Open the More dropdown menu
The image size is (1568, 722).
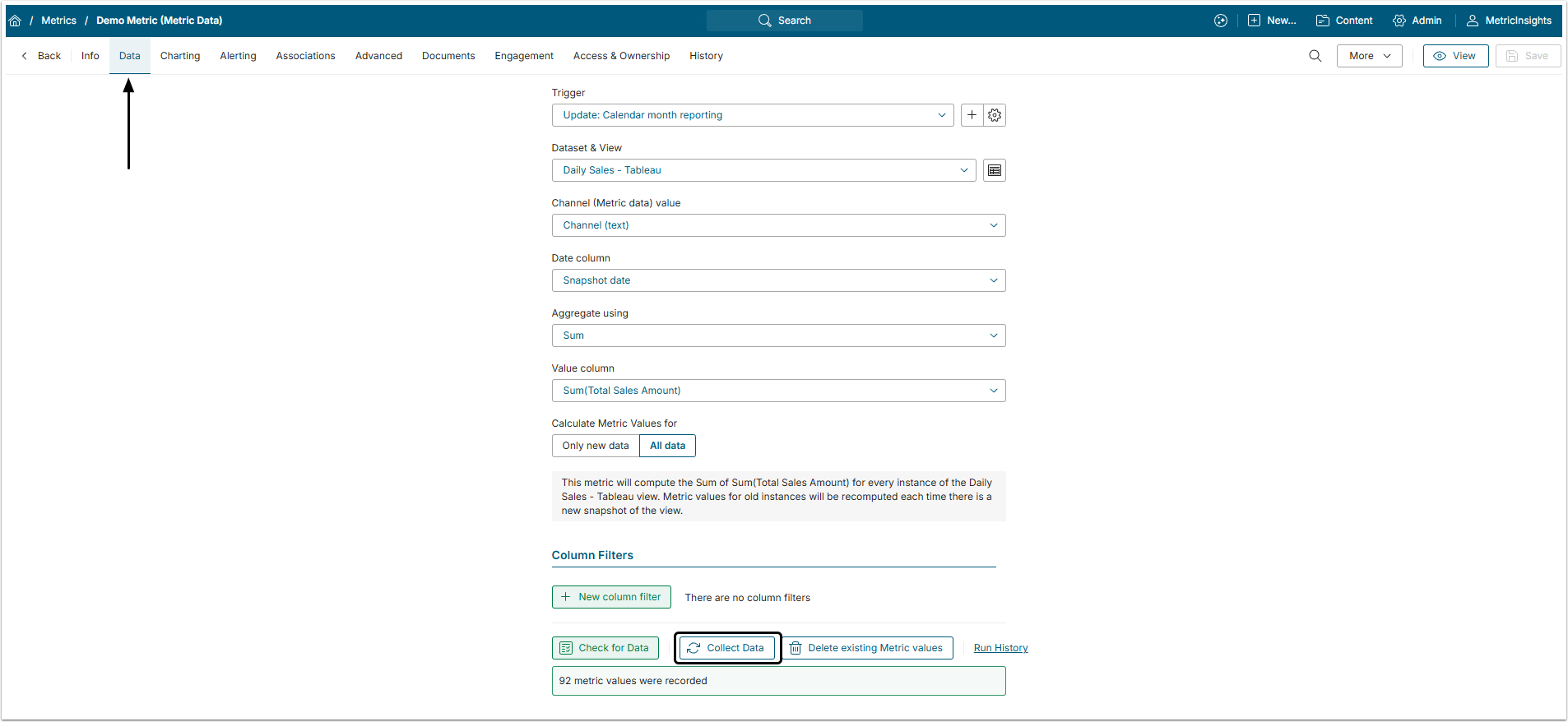coord(1369,56)
